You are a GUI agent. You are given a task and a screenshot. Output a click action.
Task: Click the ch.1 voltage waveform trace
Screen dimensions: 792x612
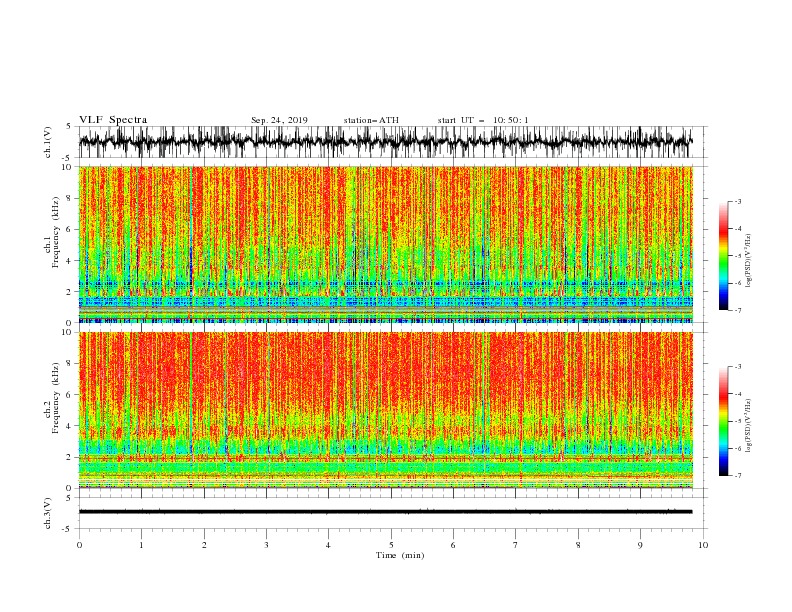click(x=386, y=142)
